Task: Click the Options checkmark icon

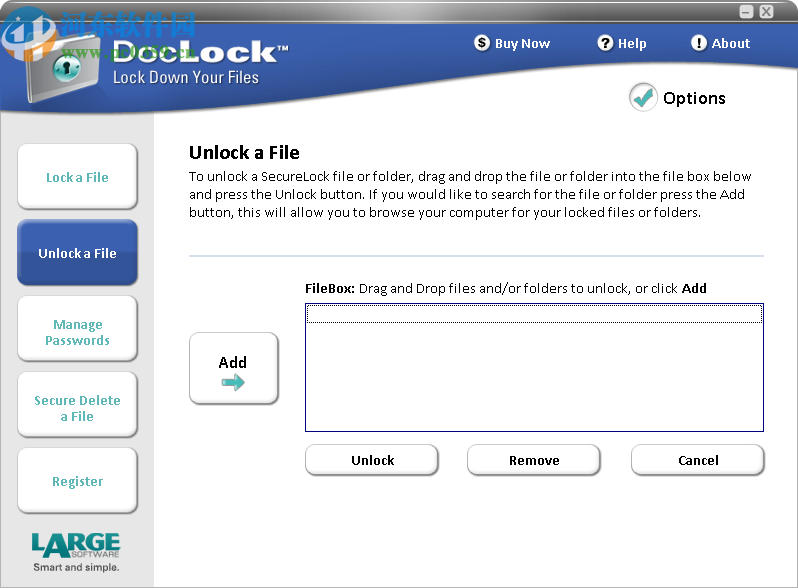Action: click(643, 97)
